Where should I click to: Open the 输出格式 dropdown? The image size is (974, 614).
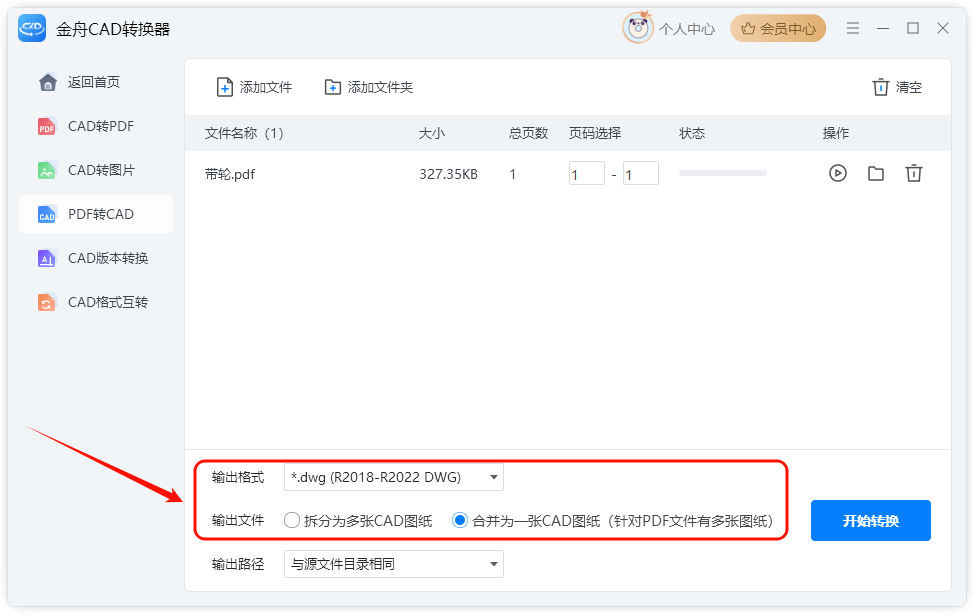pyautogui.click(x=394, y=477)
